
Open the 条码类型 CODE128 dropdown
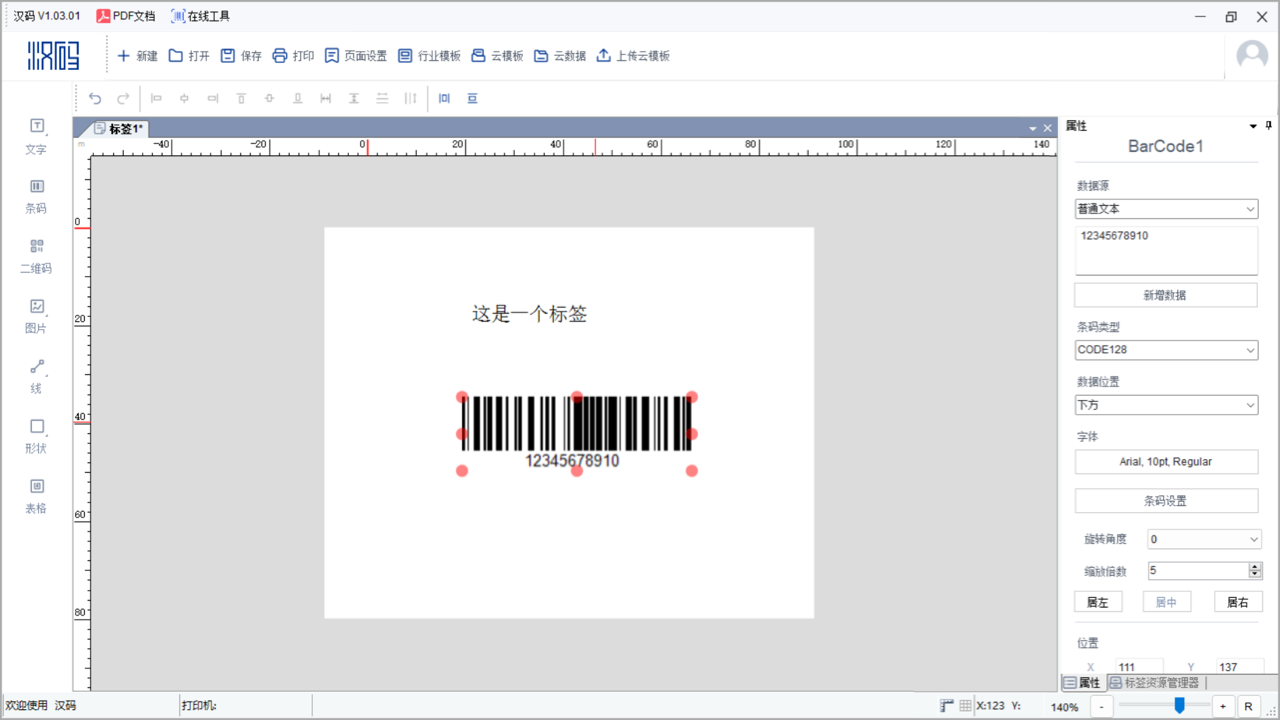(x=1166, y=349)
